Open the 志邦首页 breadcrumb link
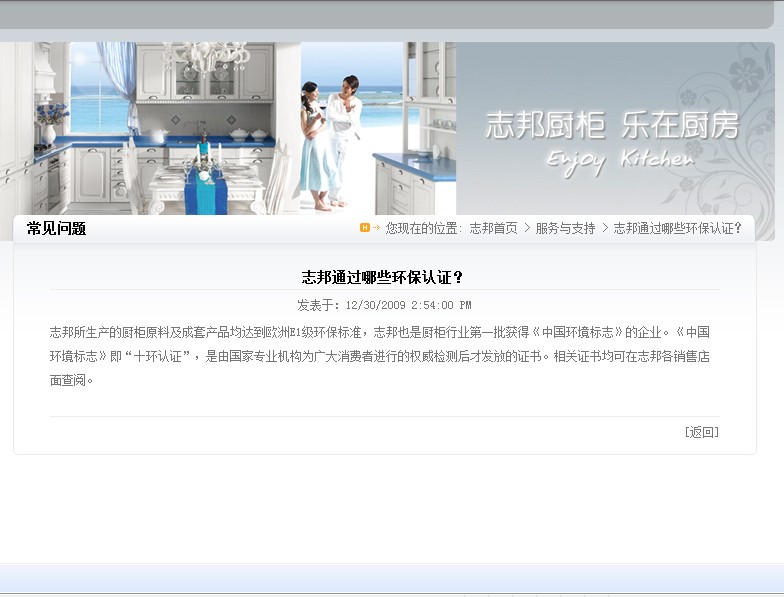The width and height of the screenshot is (784, 597). 493,228
